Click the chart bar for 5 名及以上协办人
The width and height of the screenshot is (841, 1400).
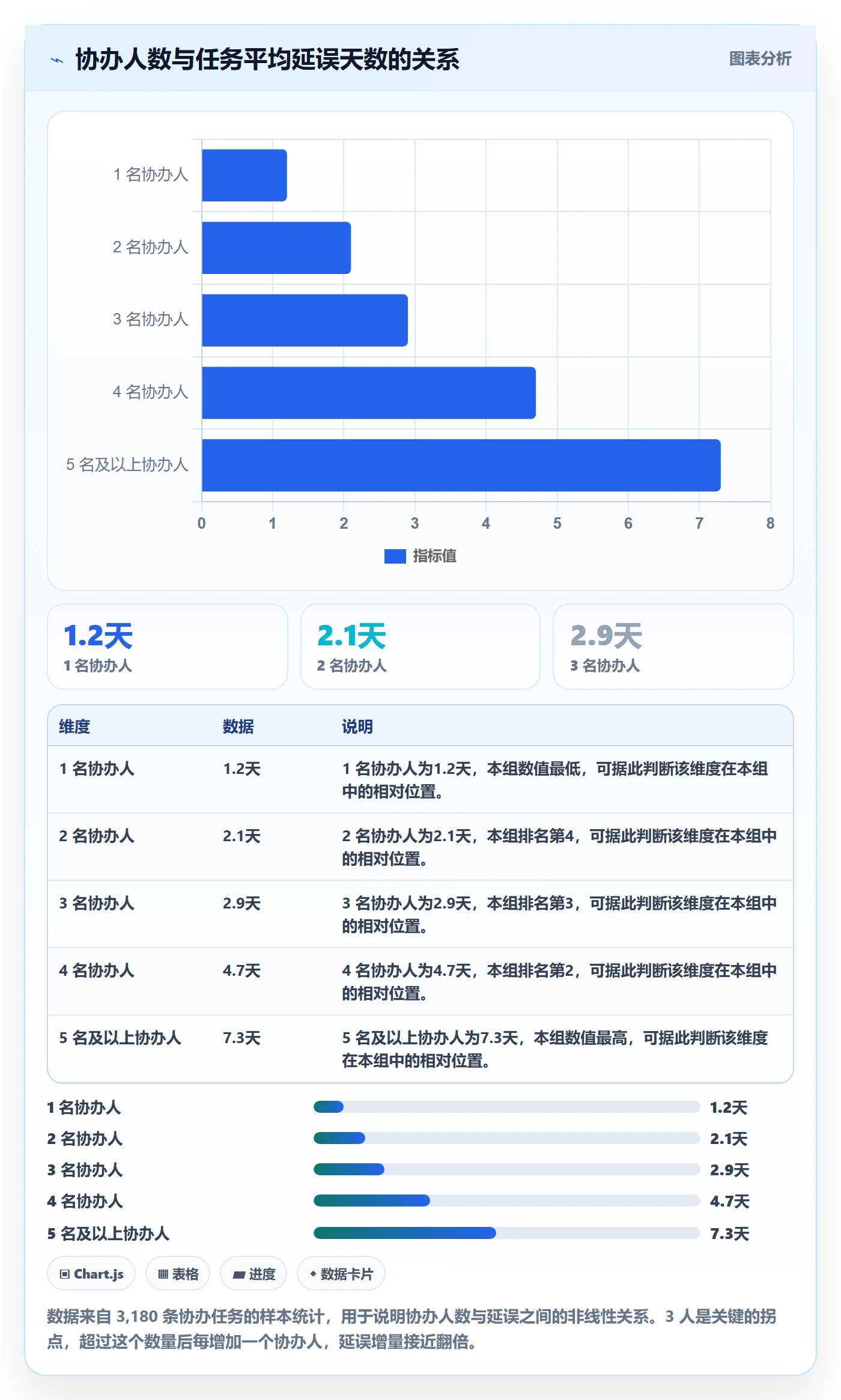point(461,465)
